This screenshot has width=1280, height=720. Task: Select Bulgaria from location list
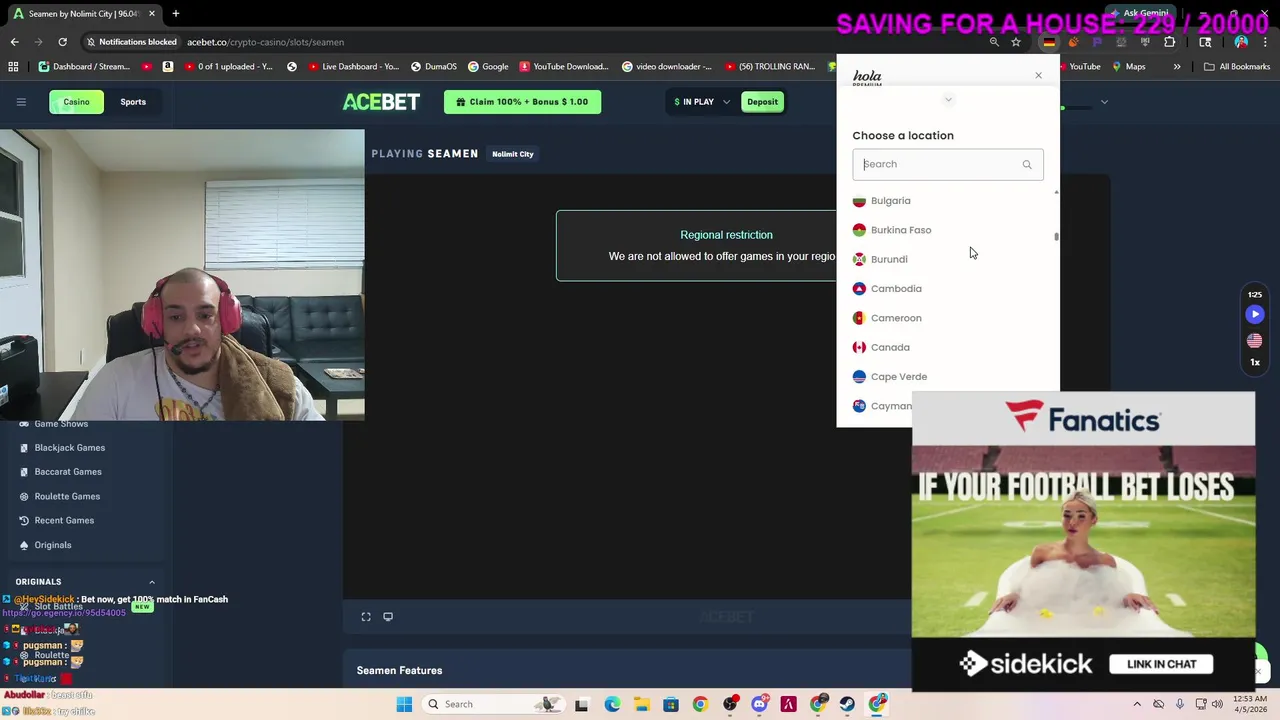pos(947,201)
